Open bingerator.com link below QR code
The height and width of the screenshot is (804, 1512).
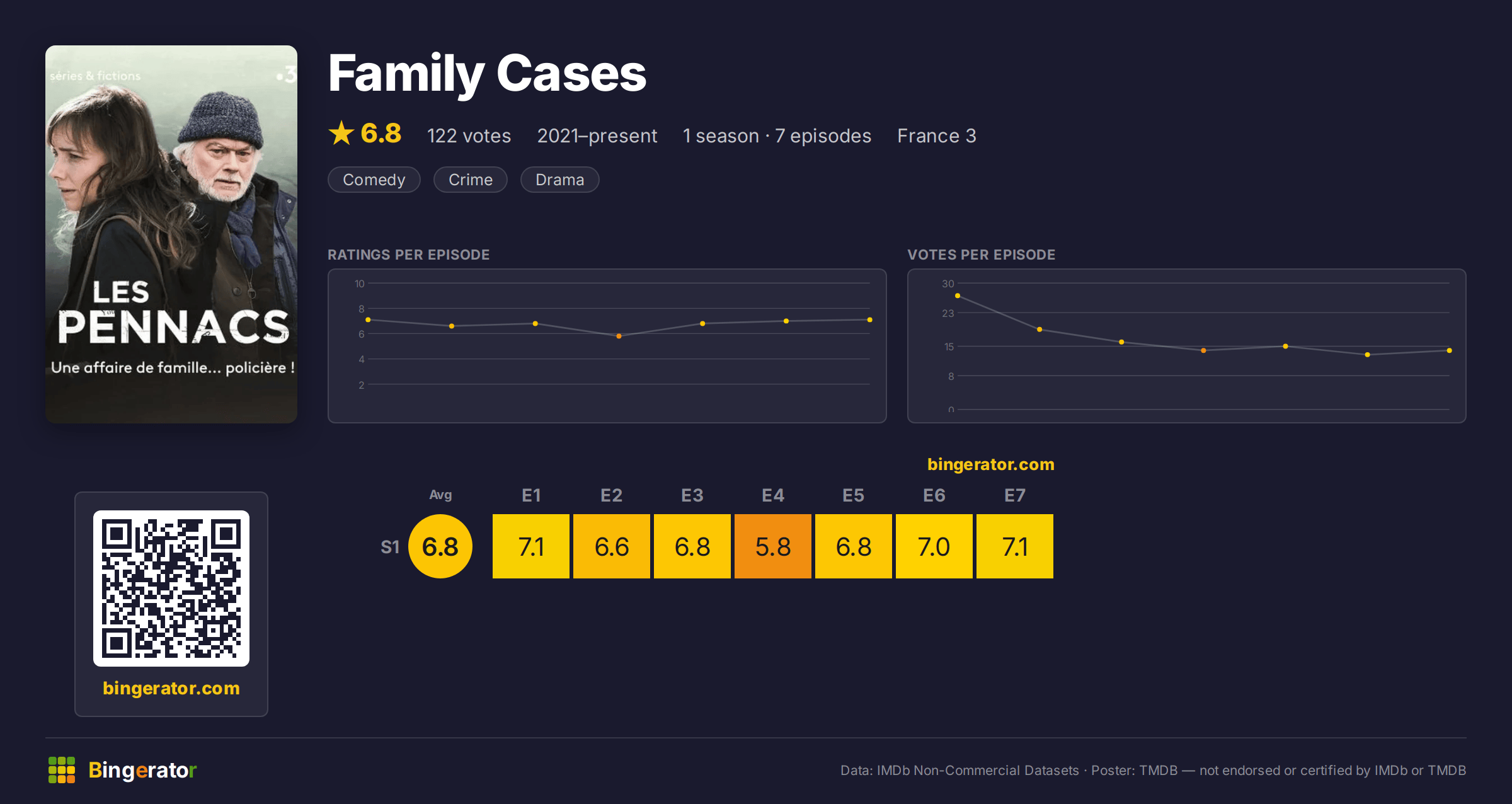coord(171,688)
